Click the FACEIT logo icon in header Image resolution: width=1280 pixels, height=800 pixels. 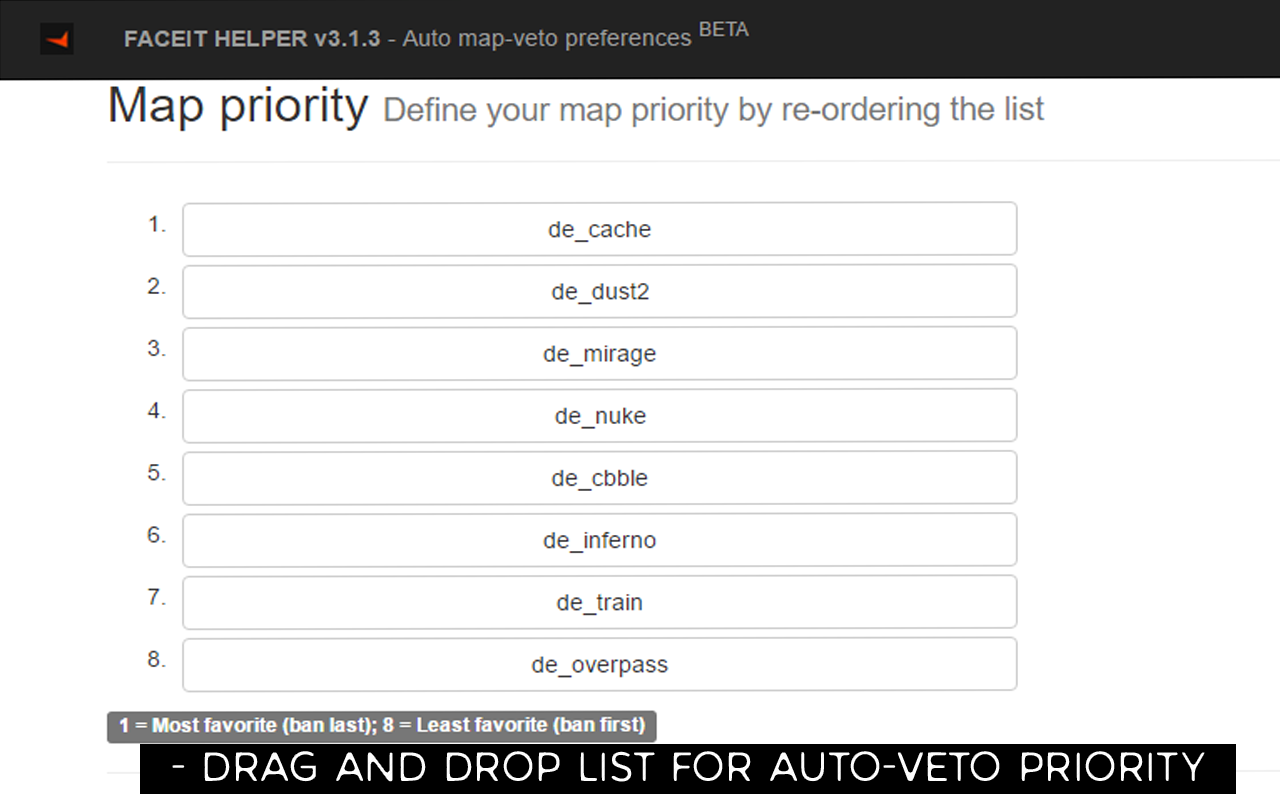57,39
